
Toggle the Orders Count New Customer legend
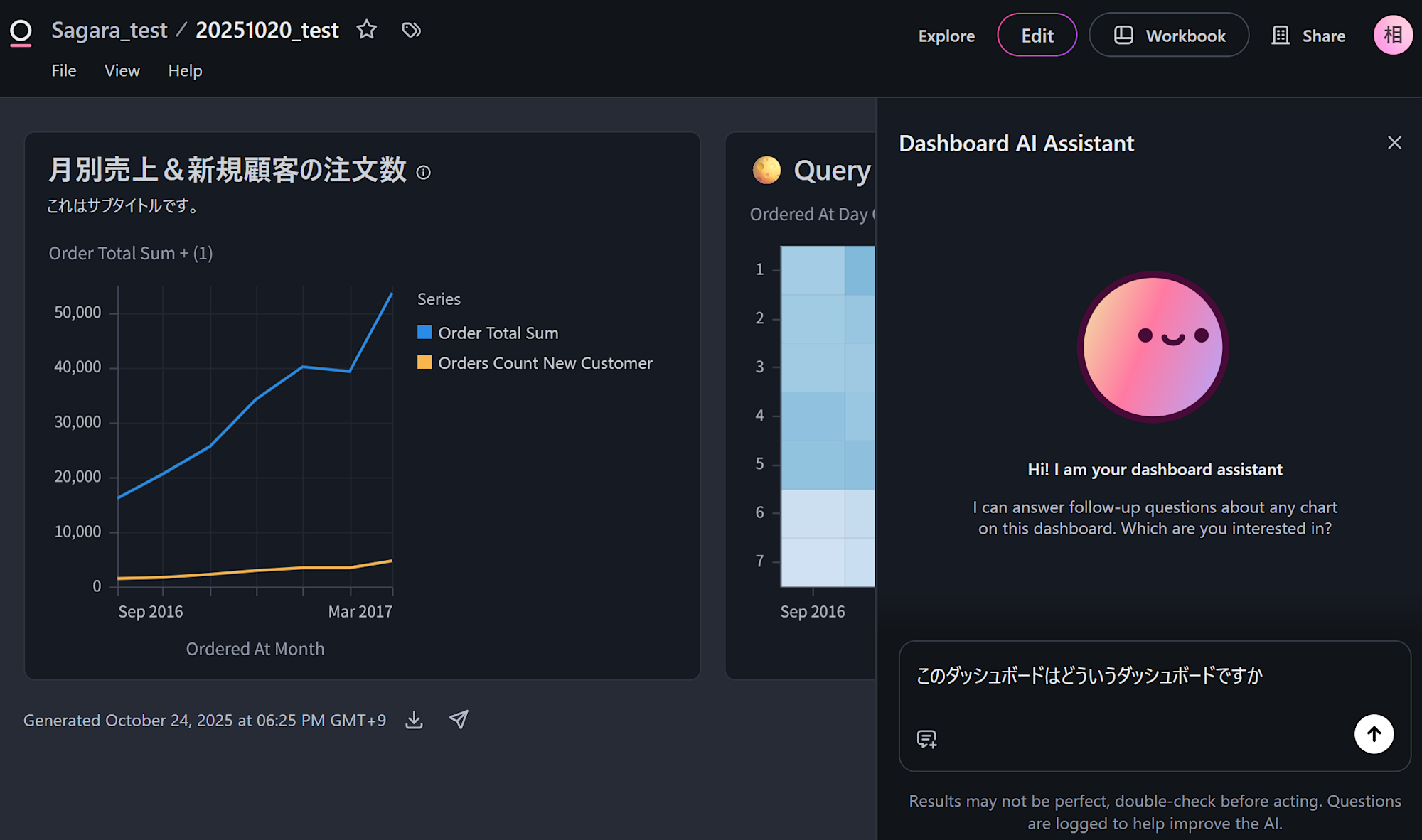[545, 363]
